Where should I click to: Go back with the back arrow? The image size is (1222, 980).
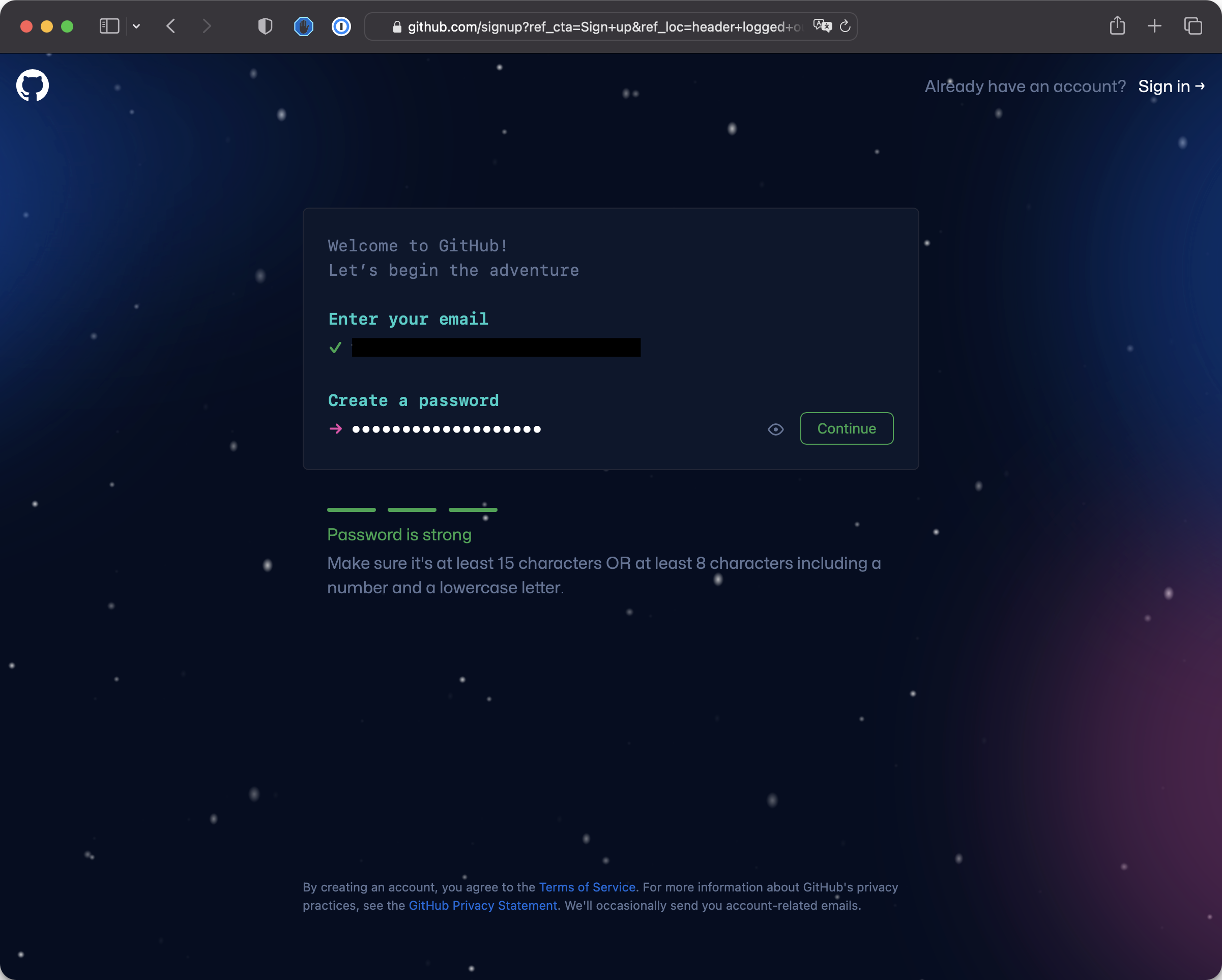[170, 26]
